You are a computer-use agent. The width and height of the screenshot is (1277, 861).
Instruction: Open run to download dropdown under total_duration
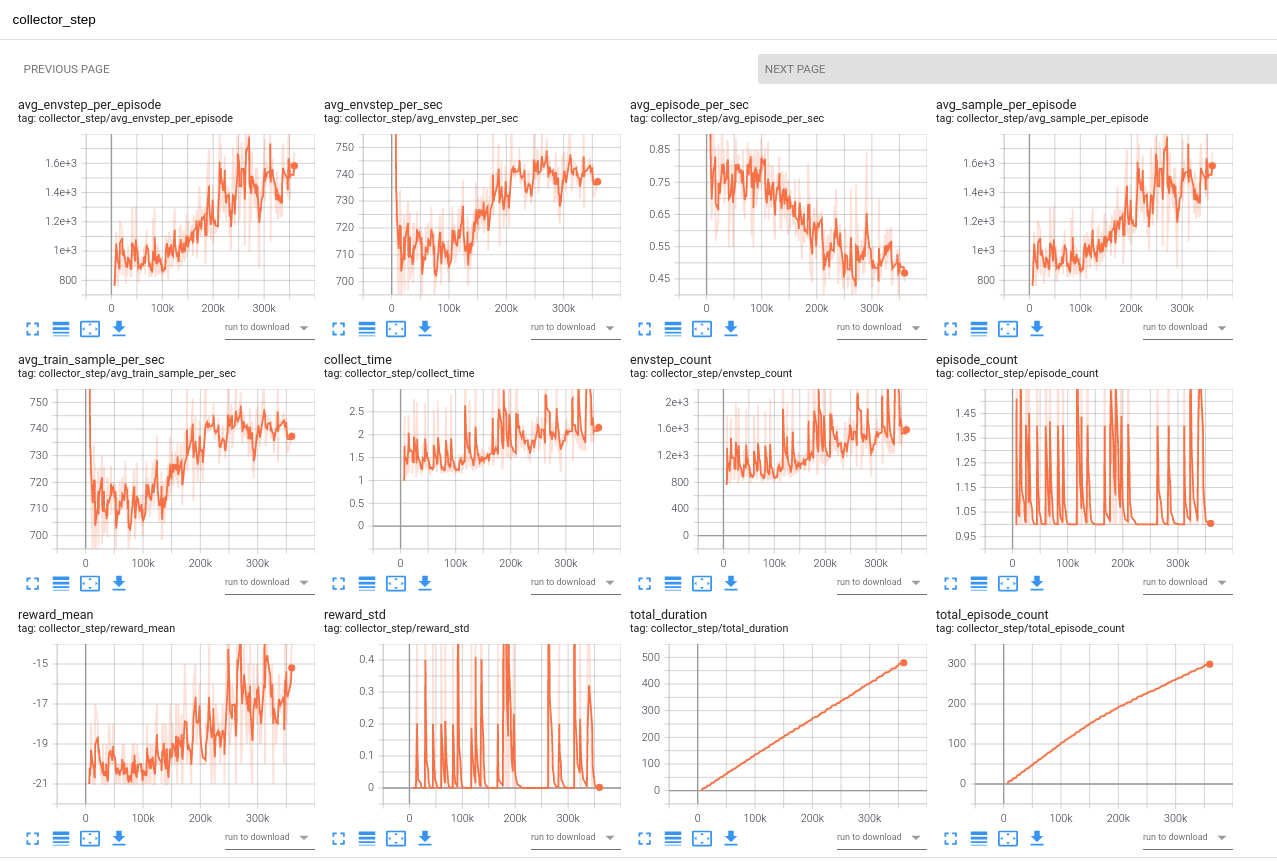[882, 838]
